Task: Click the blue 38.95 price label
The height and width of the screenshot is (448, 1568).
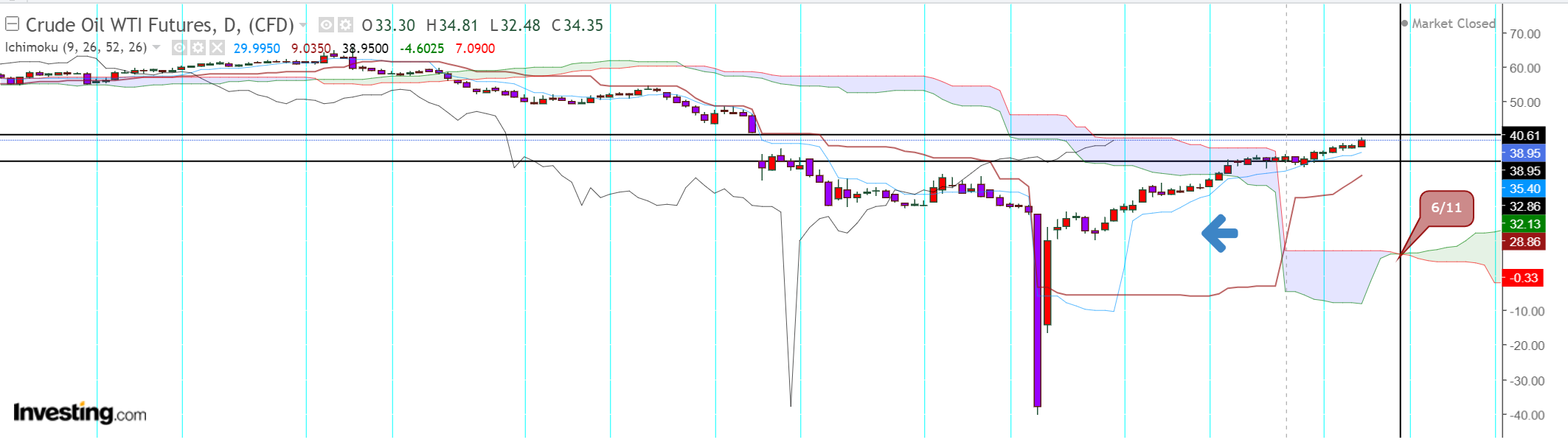Action: (1524, 153)
